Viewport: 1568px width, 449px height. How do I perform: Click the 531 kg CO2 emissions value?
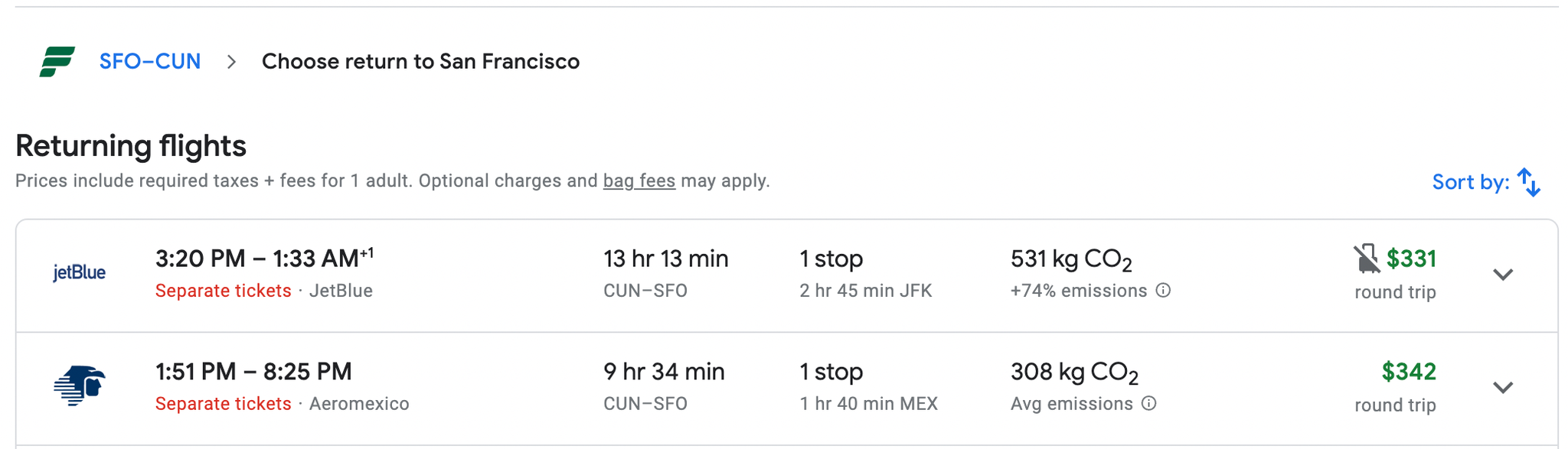[1070, 259]
